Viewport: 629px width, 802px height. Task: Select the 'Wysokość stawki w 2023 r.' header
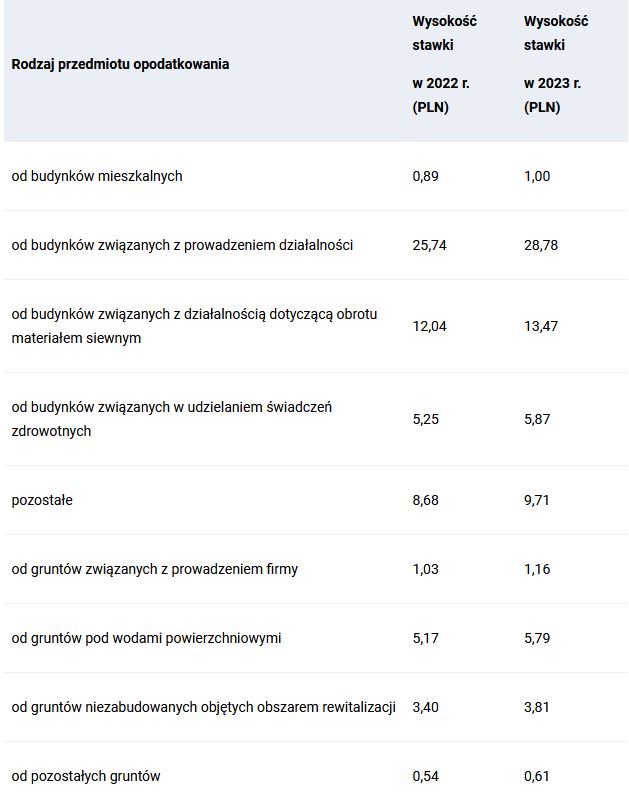click(556, 64)
